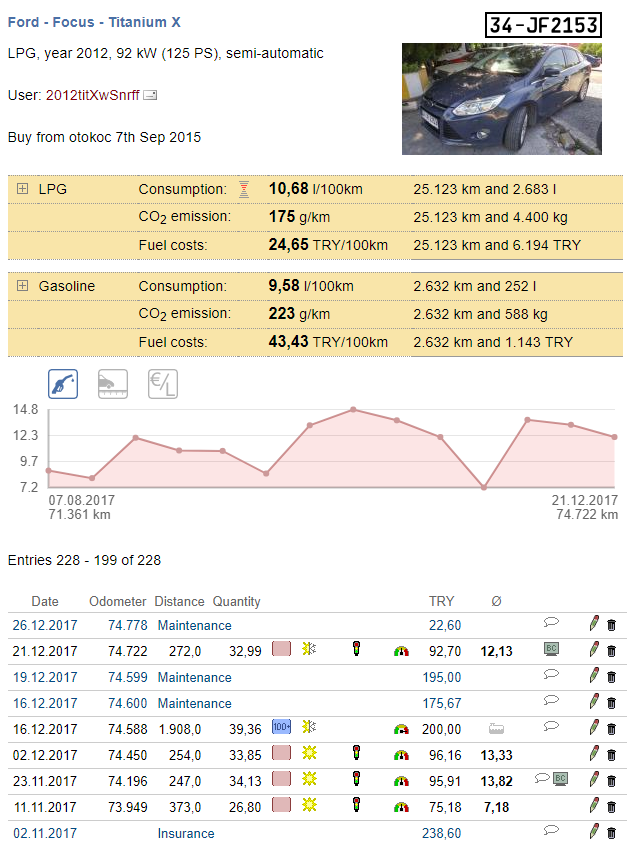Screen dimensions: 642x843
Task: Open Ford - Focus - Titanium X title link
Action: coord(94,22)
